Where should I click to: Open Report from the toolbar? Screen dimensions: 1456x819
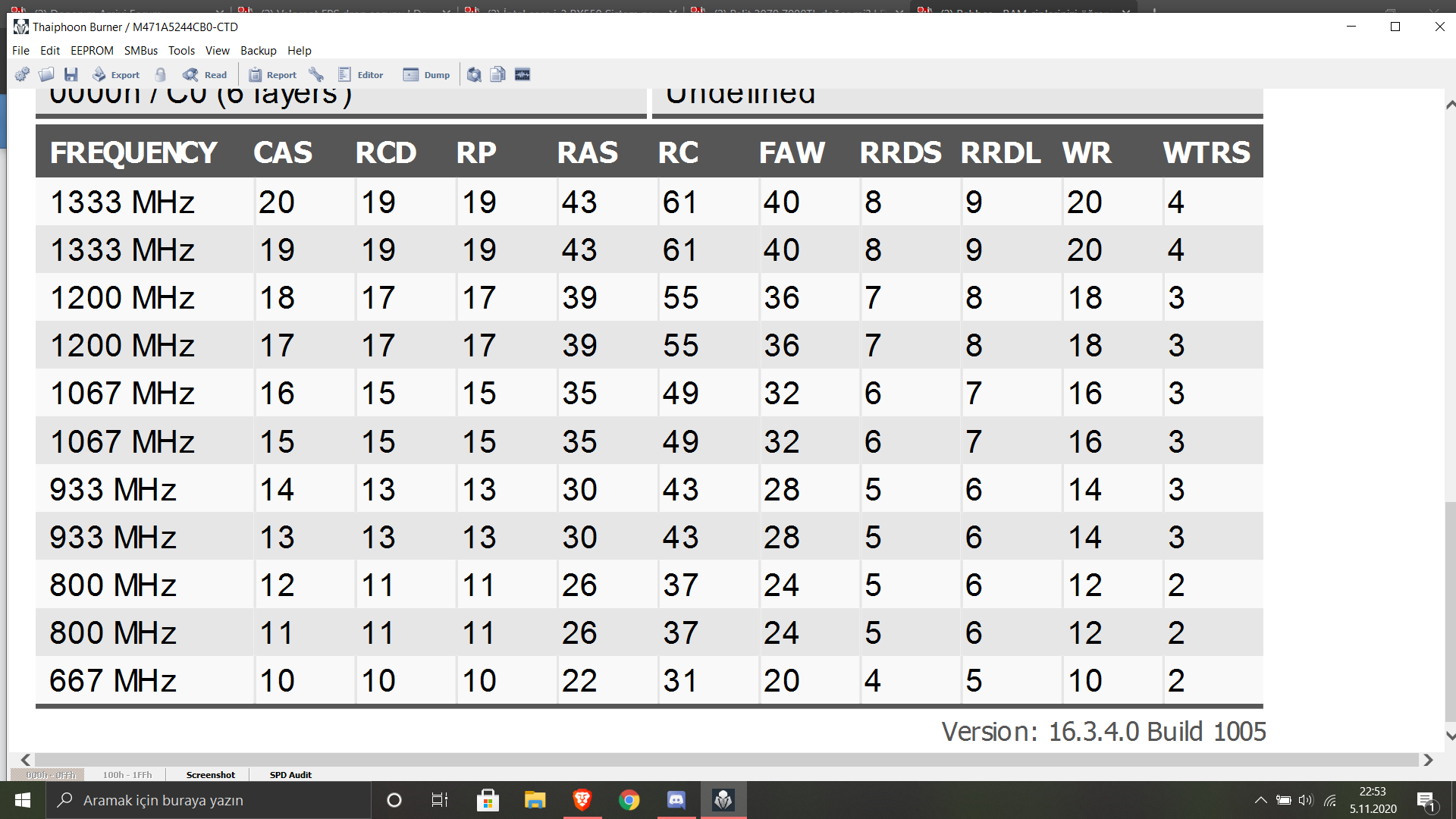click(x=273, y=74)
